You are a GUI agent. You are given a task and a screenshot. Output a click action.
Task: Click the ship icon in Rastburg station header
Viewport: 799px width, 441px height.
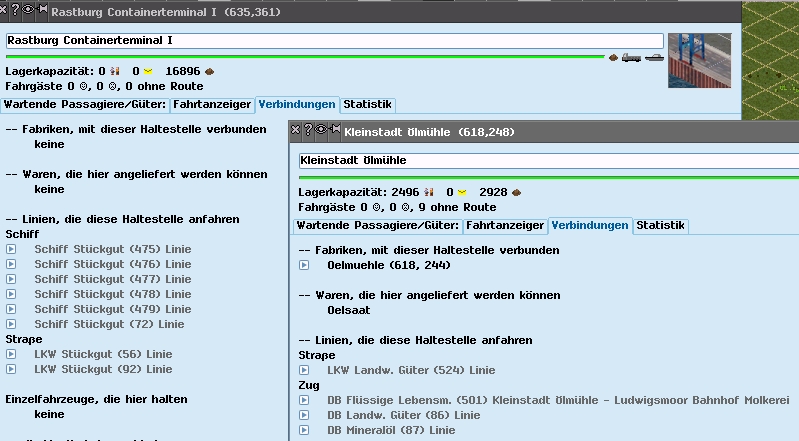(653, 58)
